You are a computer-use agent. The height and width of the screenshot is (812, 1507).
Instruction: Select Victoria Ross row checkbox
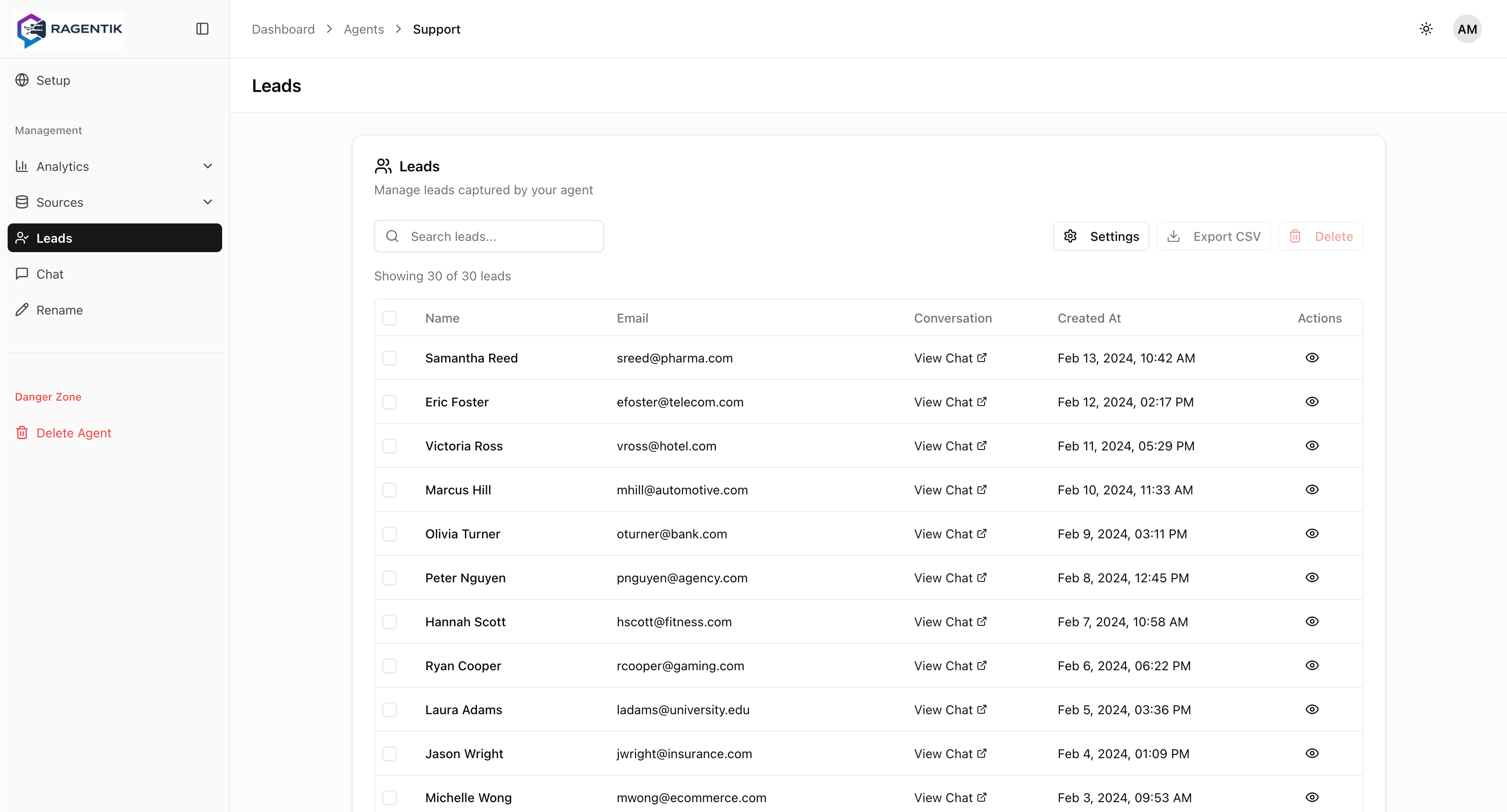coord(389,446)
